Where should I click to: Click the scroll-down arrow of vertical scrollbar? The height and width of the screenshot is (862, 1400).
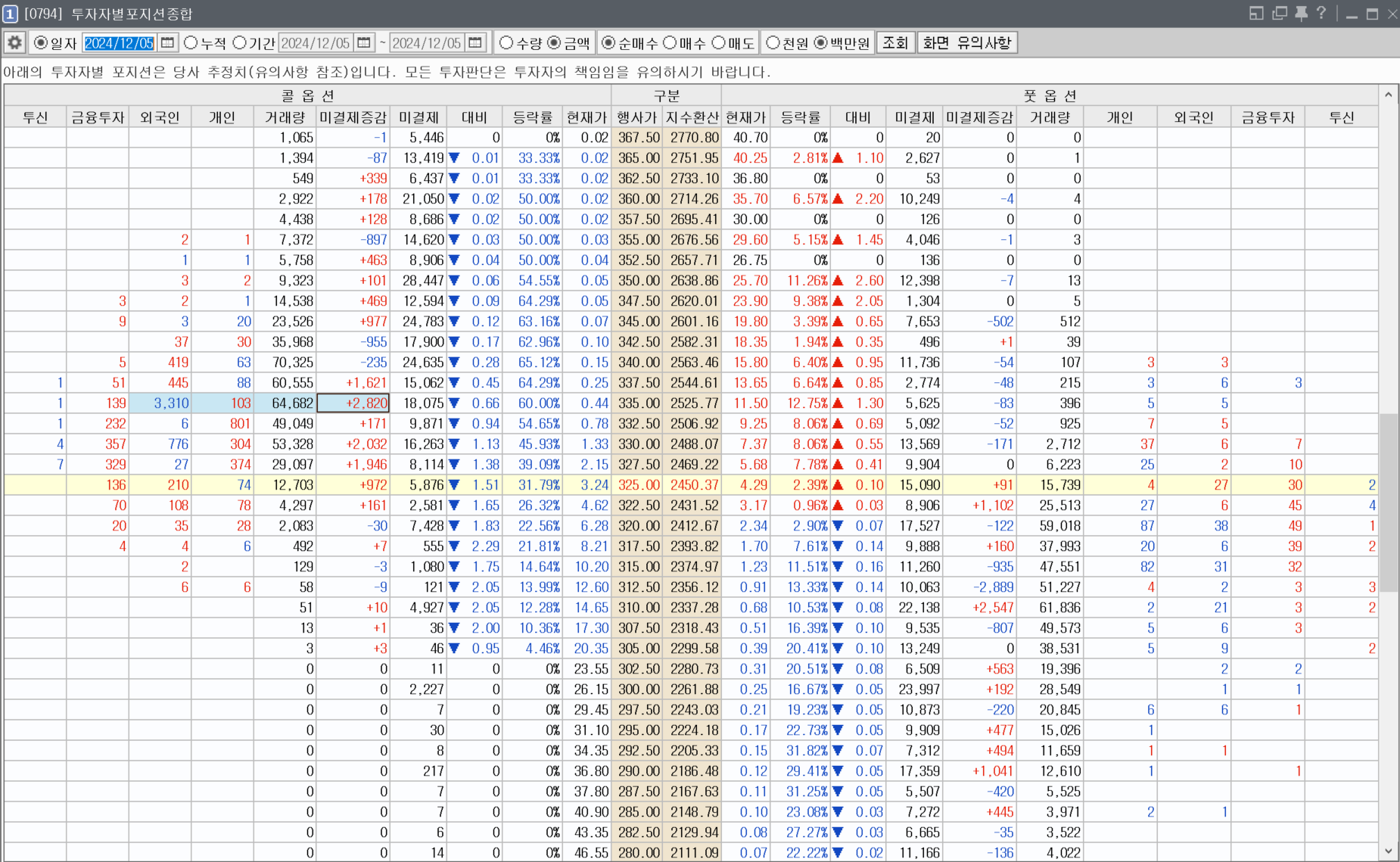[1388, 851]
